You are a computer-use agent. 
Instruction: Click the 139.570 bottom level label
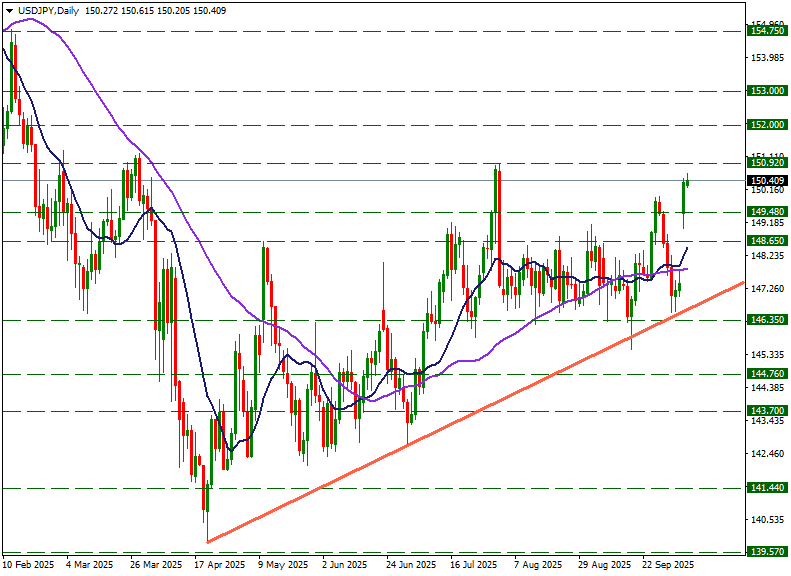pyautogui.click(x=765, y=552)
